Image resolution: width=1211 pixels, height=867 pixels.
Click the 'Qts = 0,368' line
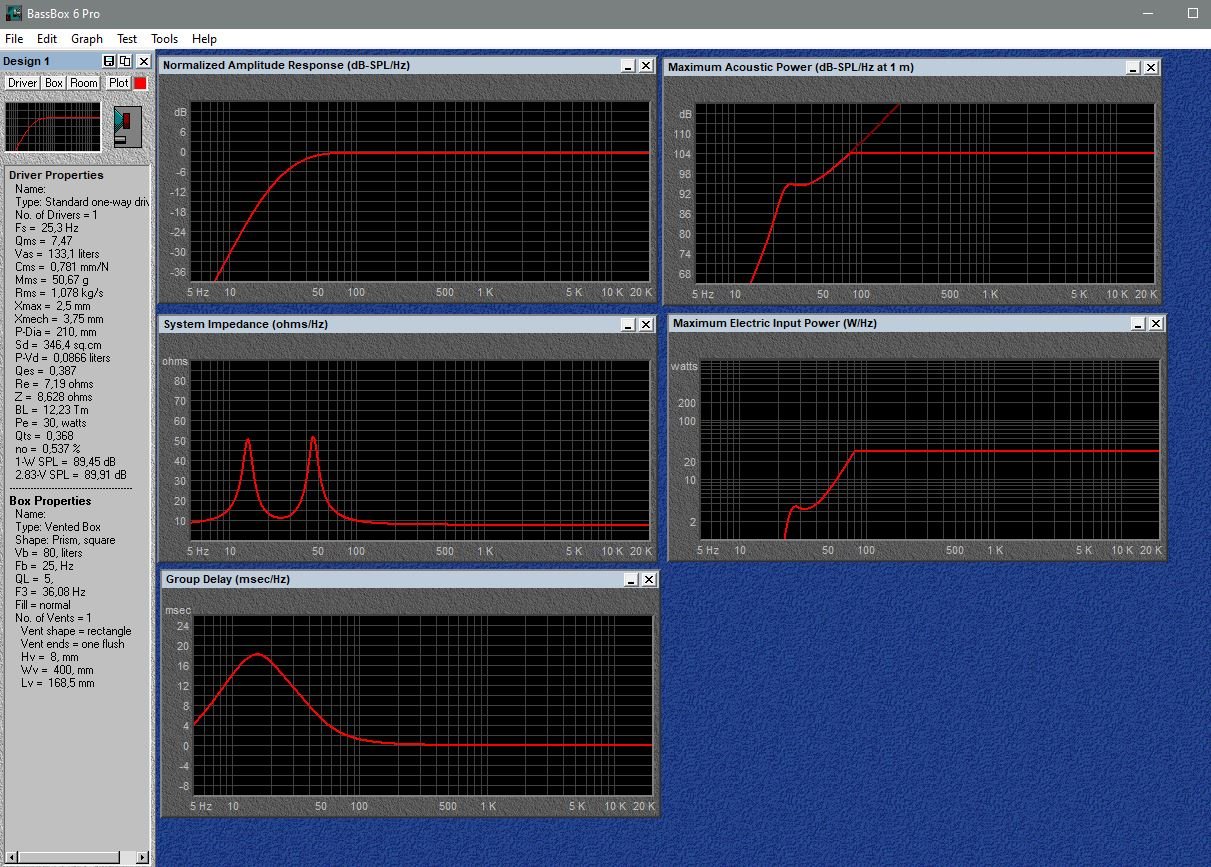(x=45, y=436)
